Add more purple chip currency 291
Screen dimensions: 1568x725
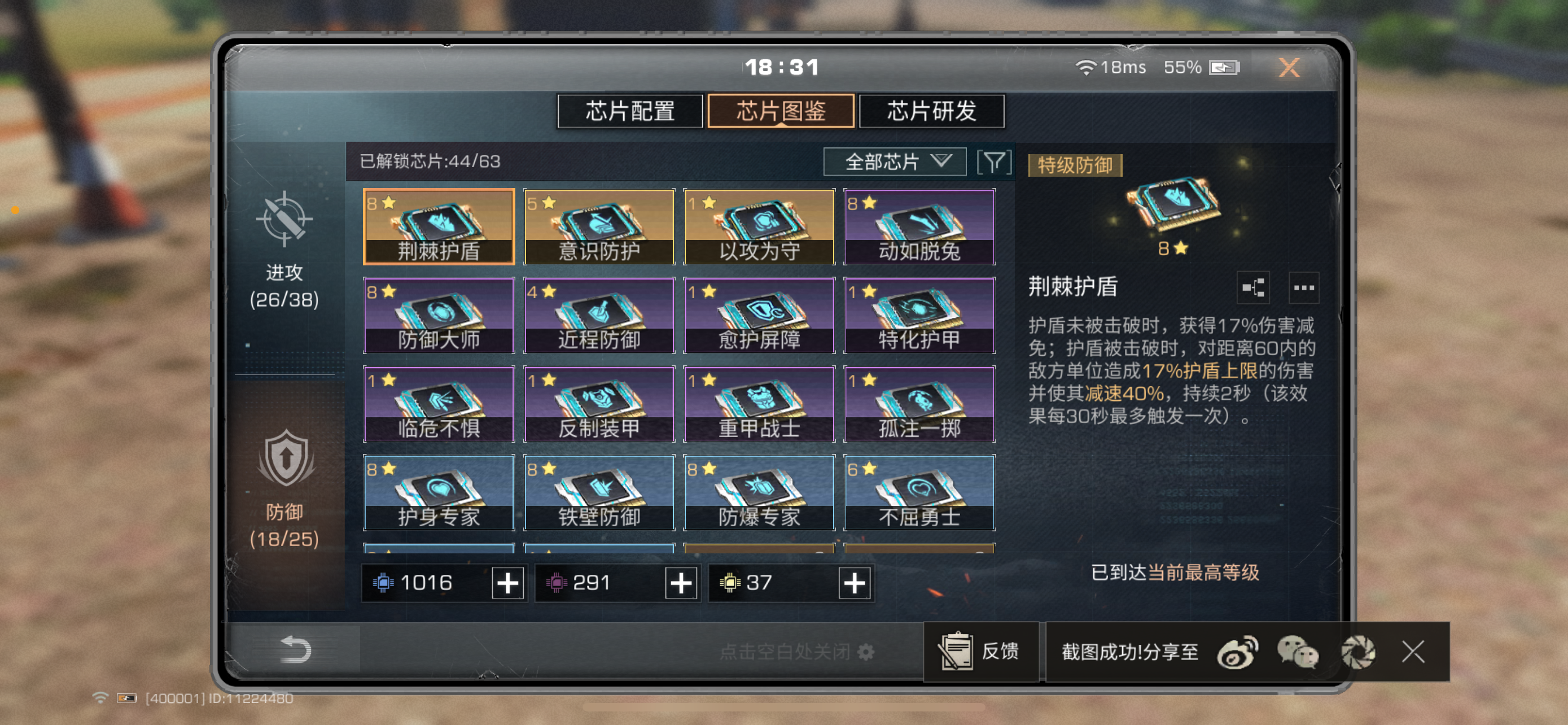click(x=681, y=583)
